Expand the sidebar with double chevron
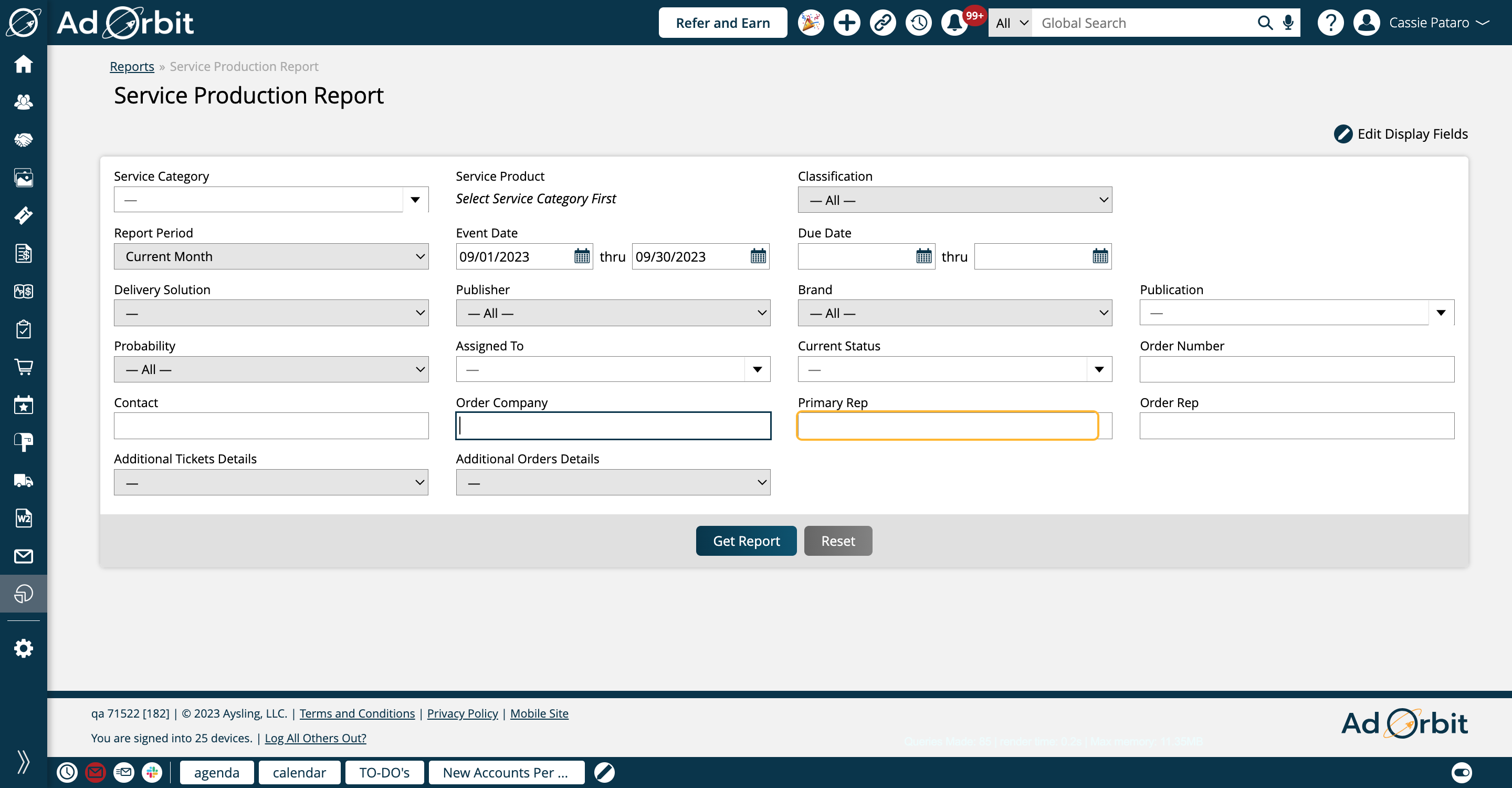This screenshot has width=1512, height=788. tap(24, 762)
